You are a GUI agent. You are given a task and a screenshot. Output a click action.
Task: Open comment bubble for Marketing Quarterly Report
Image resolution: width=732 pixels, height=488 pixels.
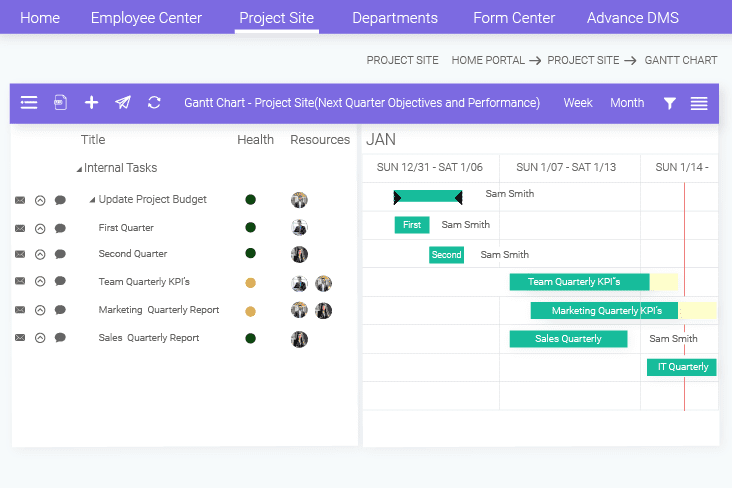(60, 310)
